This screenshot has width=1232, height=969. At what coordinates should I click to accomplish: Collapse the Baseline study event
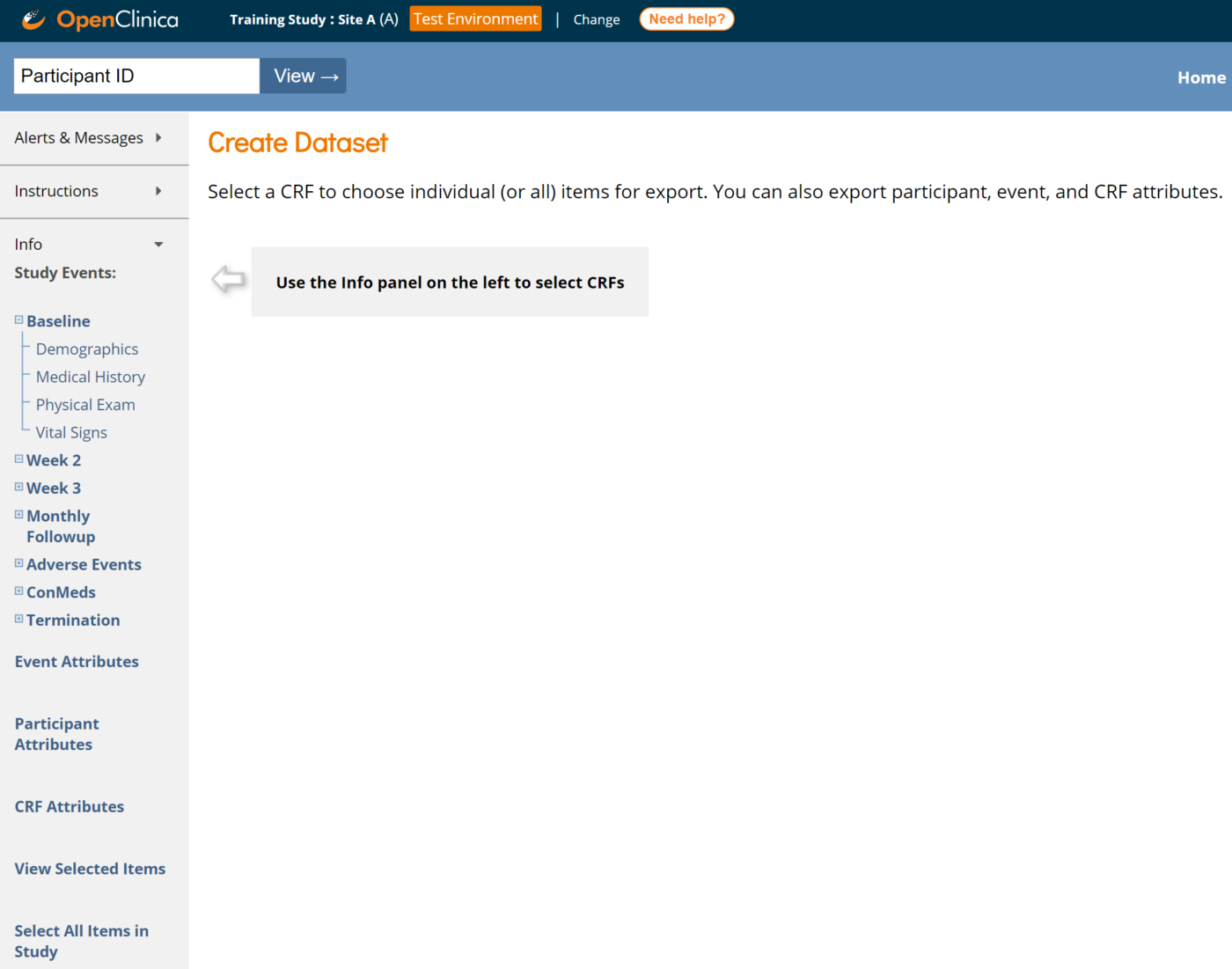(x=18, y=320)
